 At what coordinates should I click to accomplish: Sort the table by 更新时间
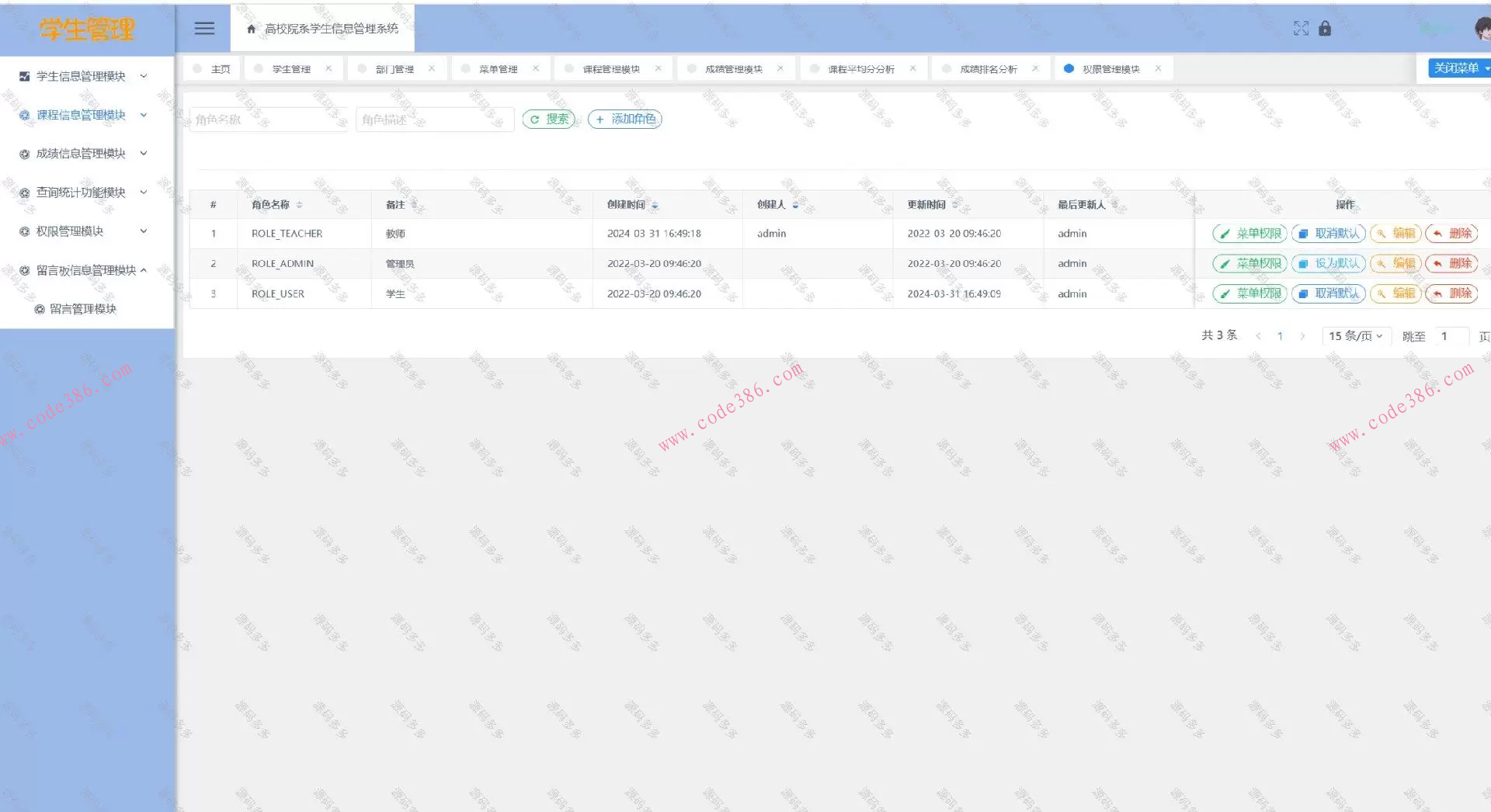(x=955, y=205)
